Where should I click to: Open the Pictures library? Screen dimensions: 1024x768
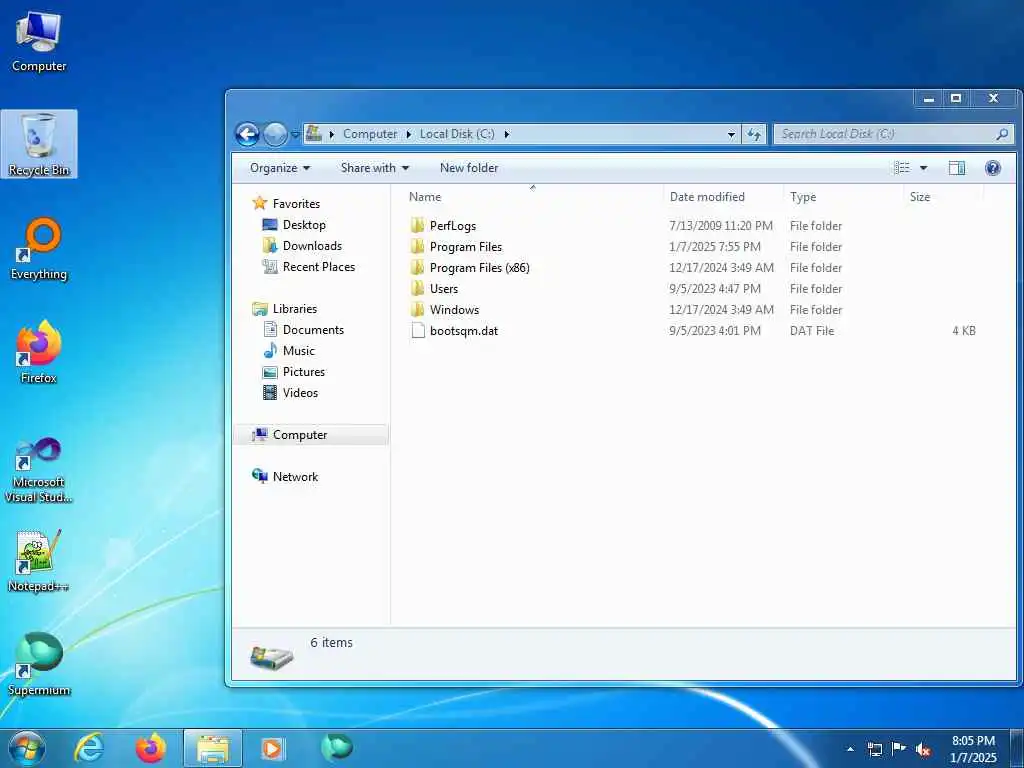point(294,372)
